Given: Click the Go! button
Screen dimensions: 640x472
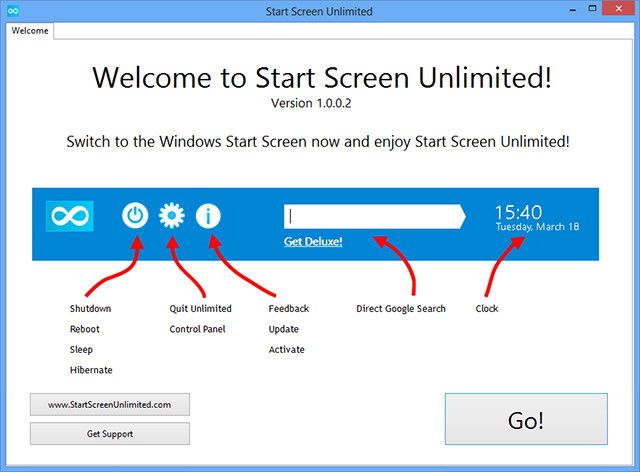Looking at the screenshot, I should pyautogui.click(x=526, y=419).
